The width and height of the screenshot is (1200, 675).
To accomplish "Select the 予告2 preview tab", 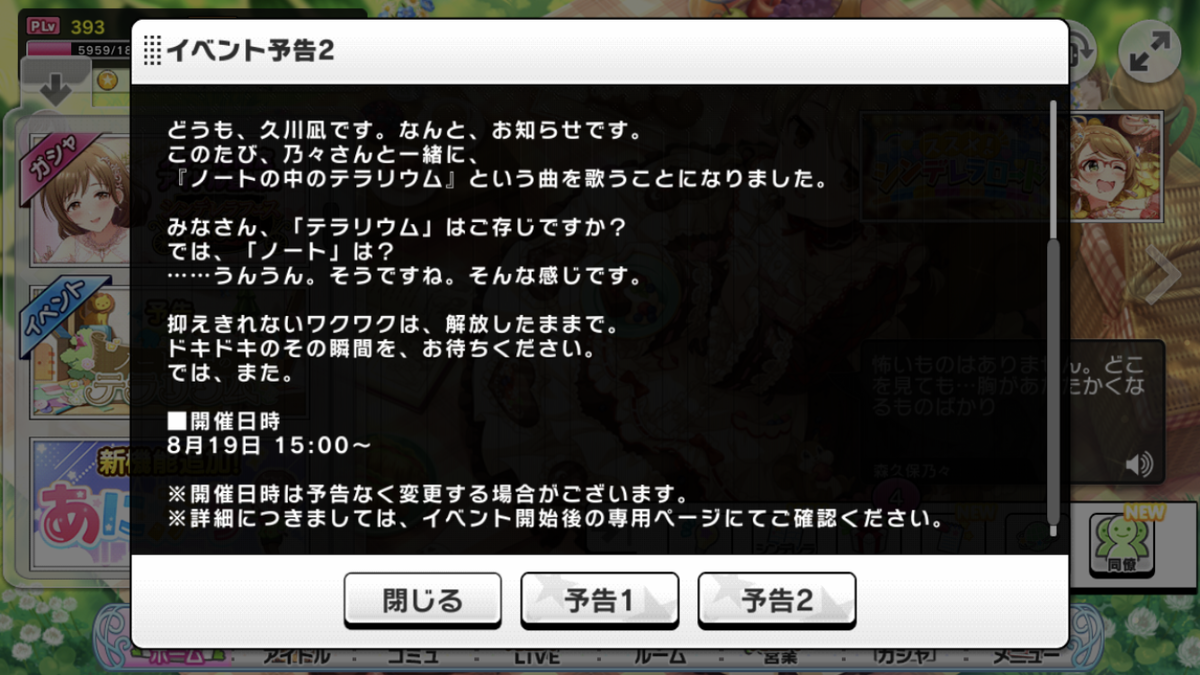I will (x=777, y=599).
